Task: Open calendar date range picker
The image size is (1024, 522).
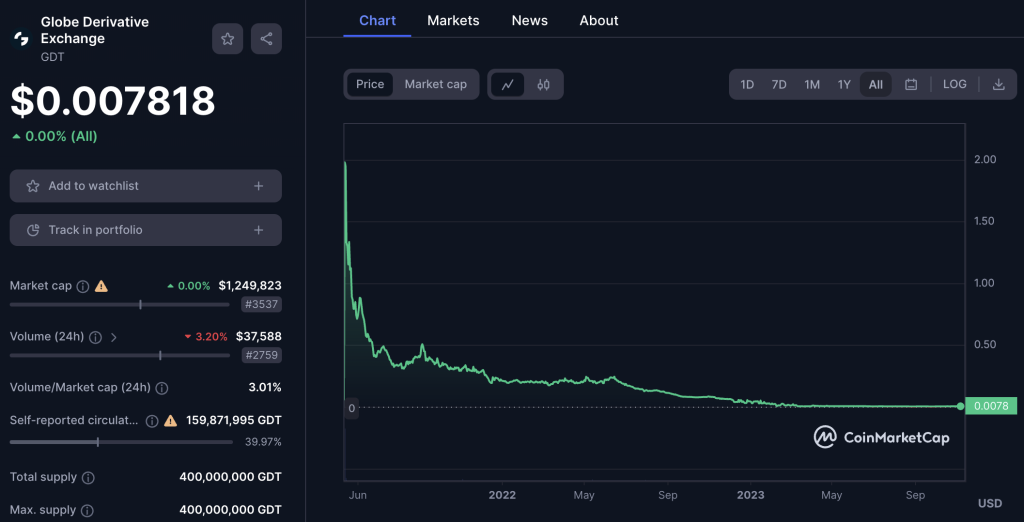Action: pyautogui.click(x=911, y=84)
